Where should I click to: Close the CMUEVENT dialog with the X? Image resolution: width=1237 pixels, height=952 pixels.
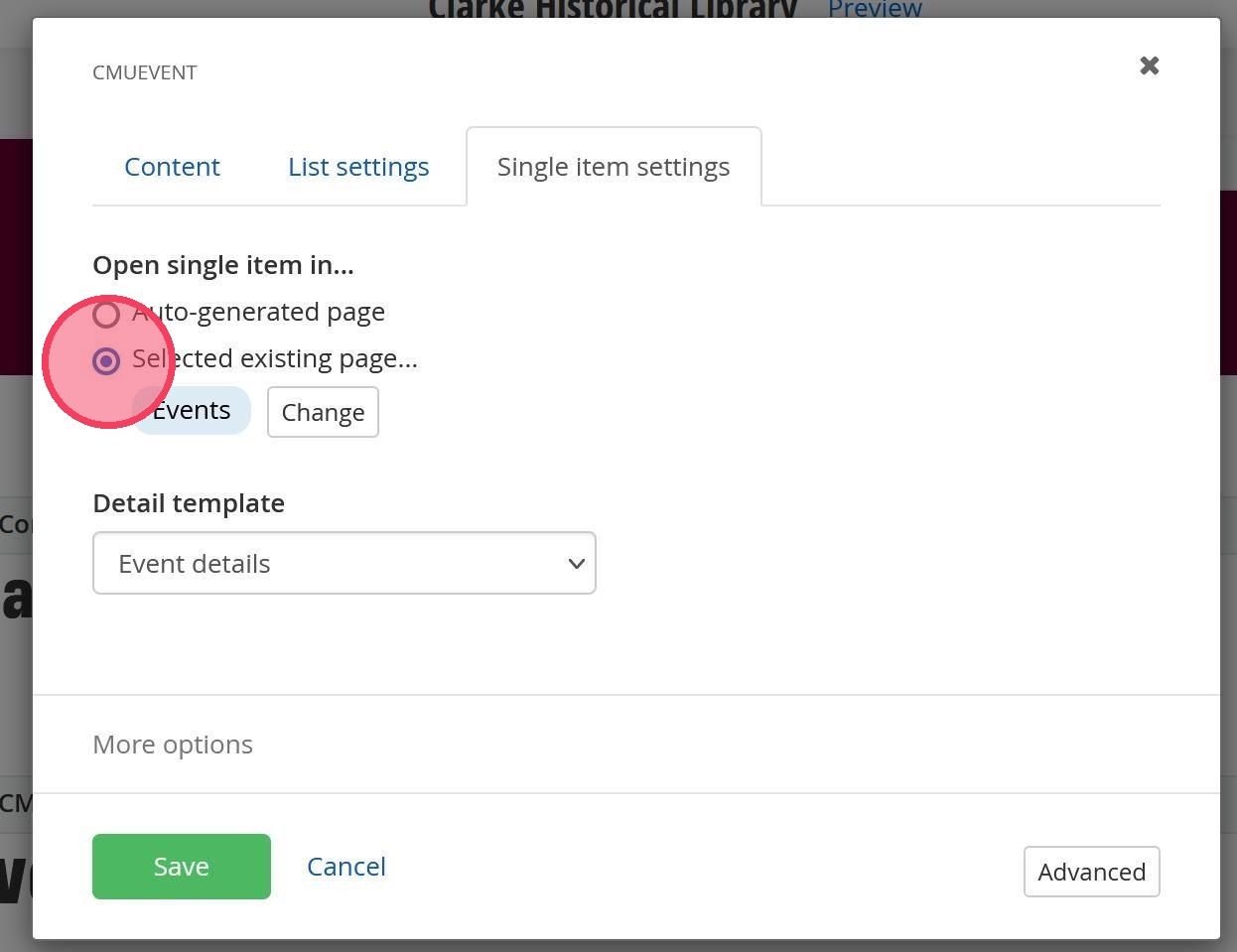click(x=1149, y=66)
